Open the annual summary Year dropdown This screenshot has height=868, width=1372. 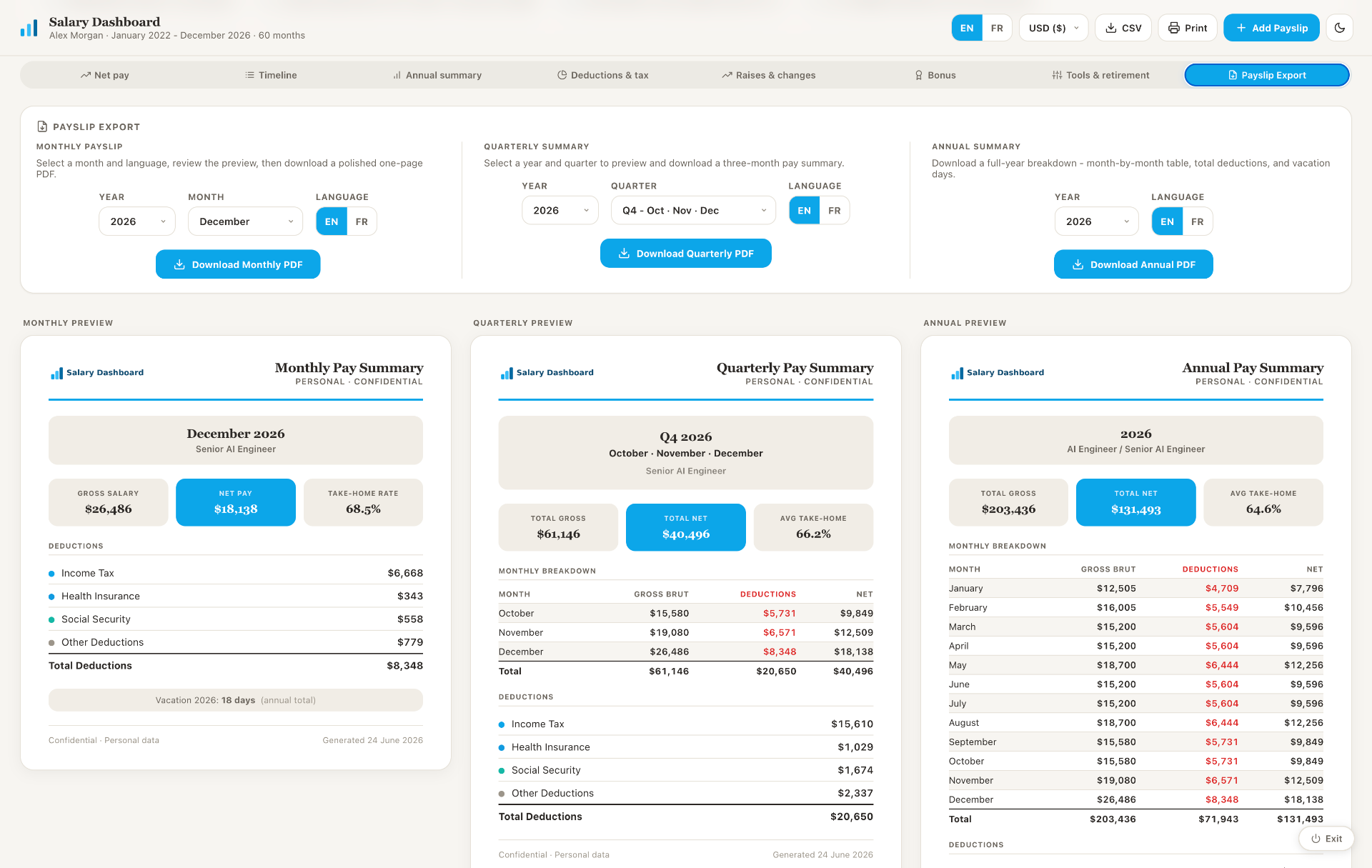(x=1097, y=221)
